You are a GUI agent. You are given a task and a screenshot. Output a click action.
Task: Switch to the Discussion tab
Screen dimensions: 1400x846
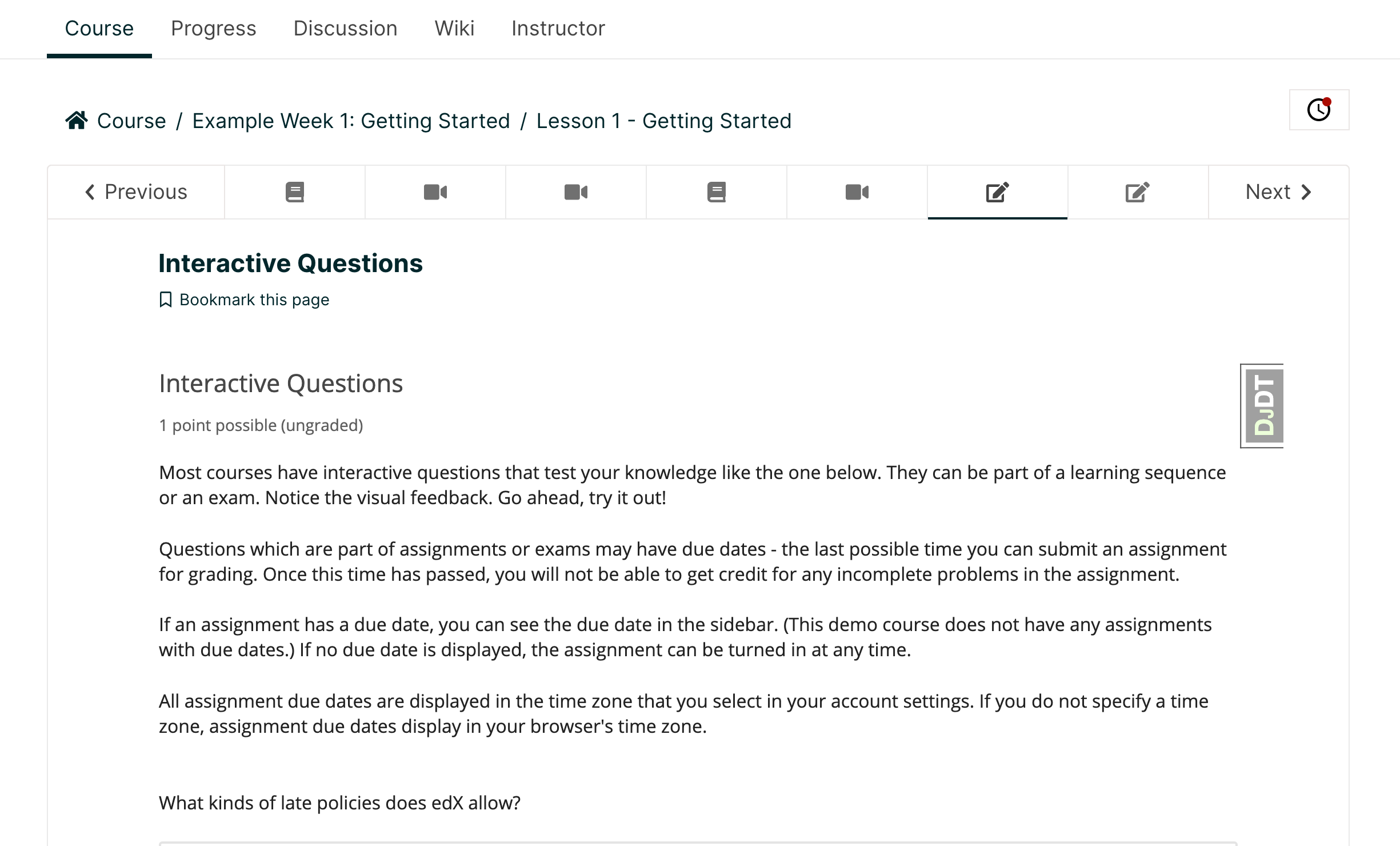click(x=345, y=29)
